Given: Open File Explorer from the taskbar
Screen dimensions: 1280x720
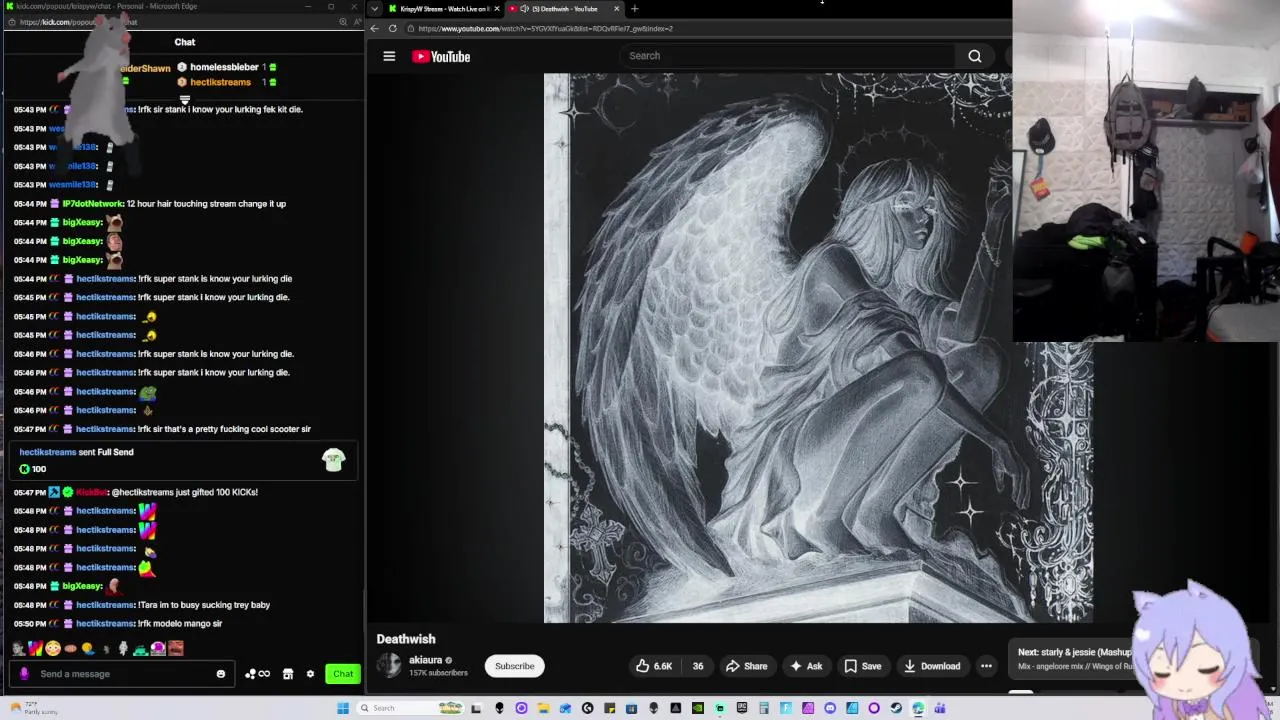Looking at the screenshot, I should click(x=543, y=708).
